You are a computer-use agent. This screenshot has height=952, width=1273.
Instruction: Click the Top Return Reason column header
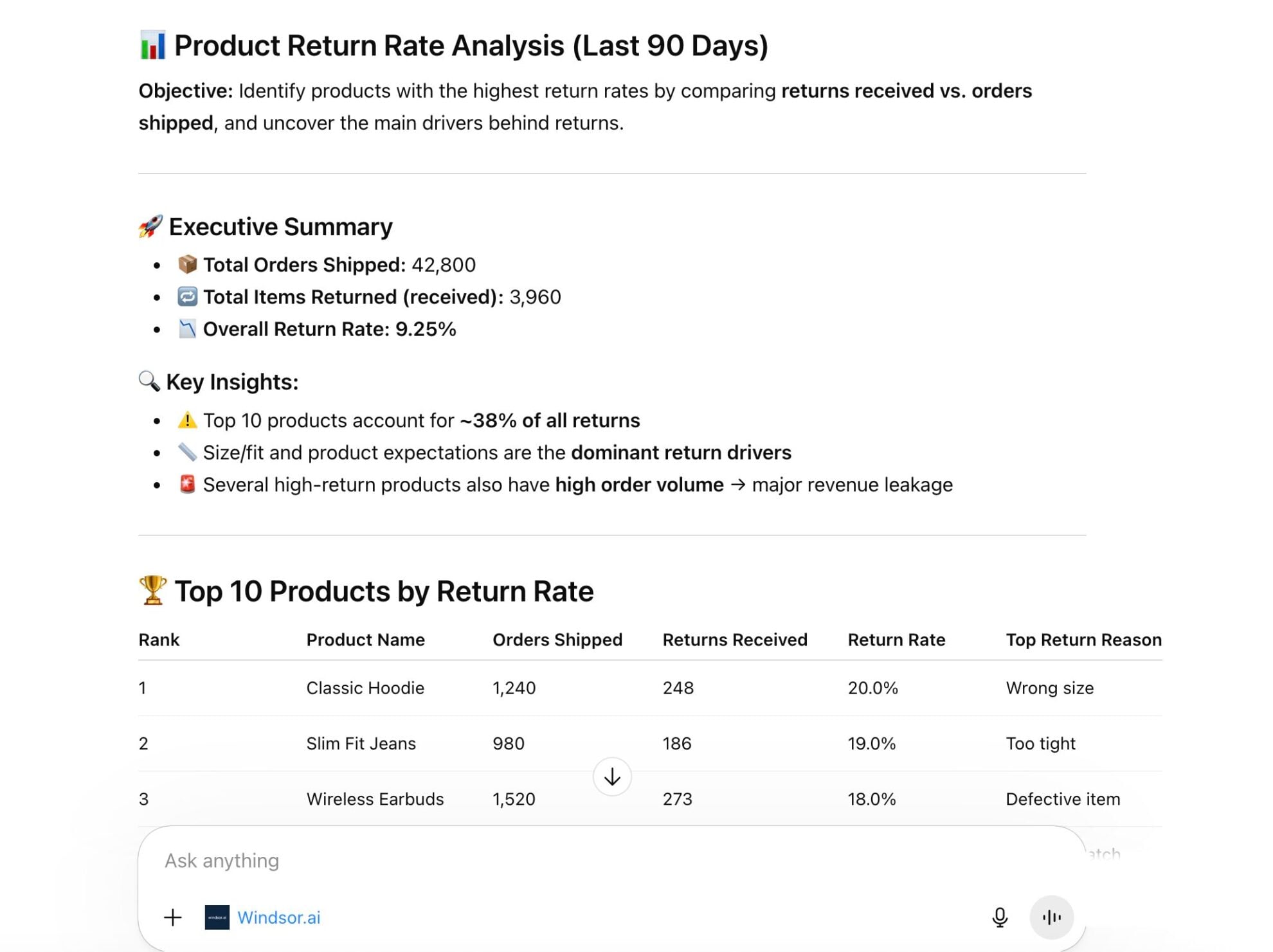click(1083, 640)
